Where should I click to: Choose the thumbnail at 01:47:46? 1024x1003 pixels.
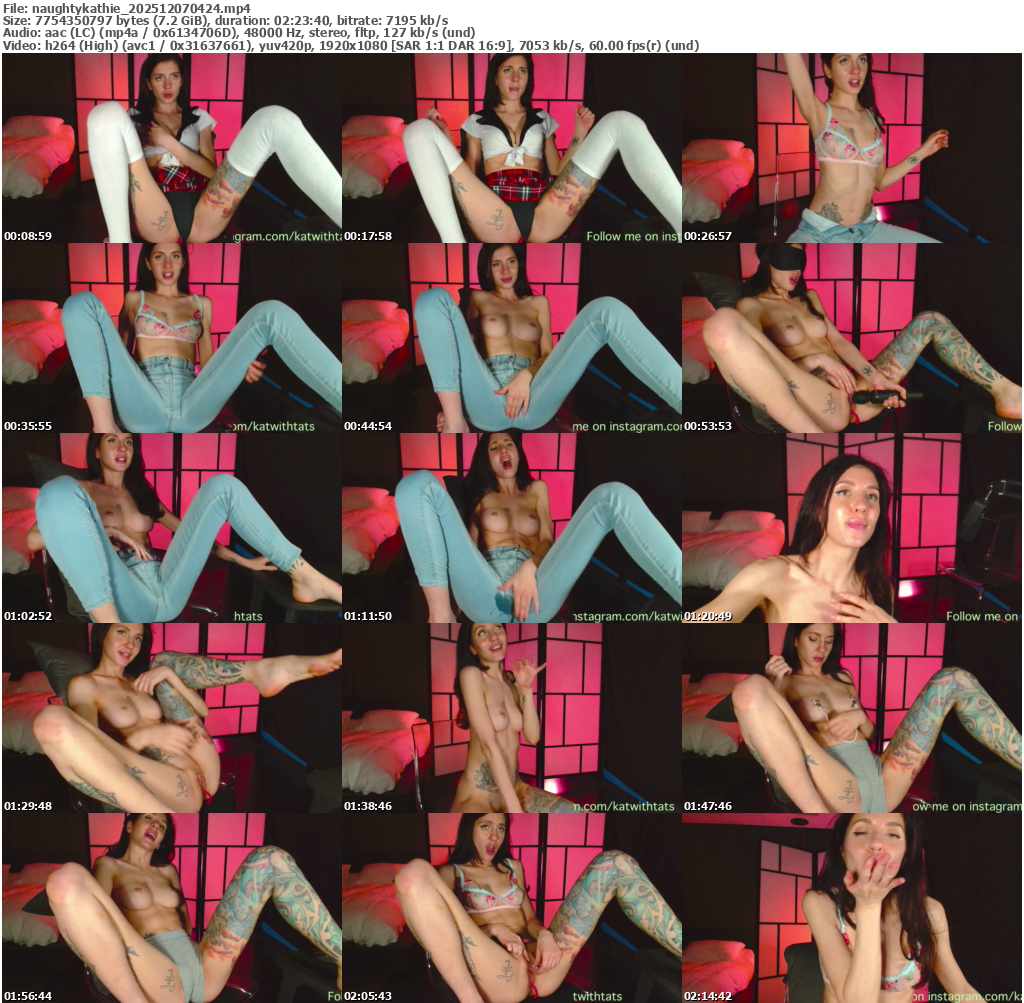tap(852, 718)
